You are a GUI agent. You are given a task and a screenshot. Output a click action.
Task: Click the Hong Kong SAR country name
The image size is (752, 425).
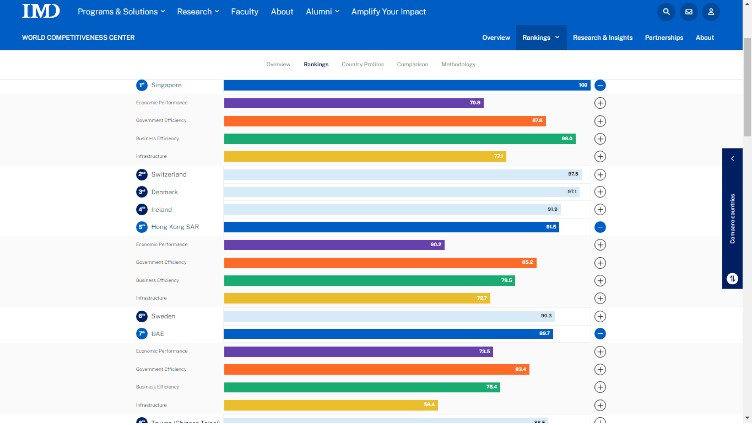point(175,227)
